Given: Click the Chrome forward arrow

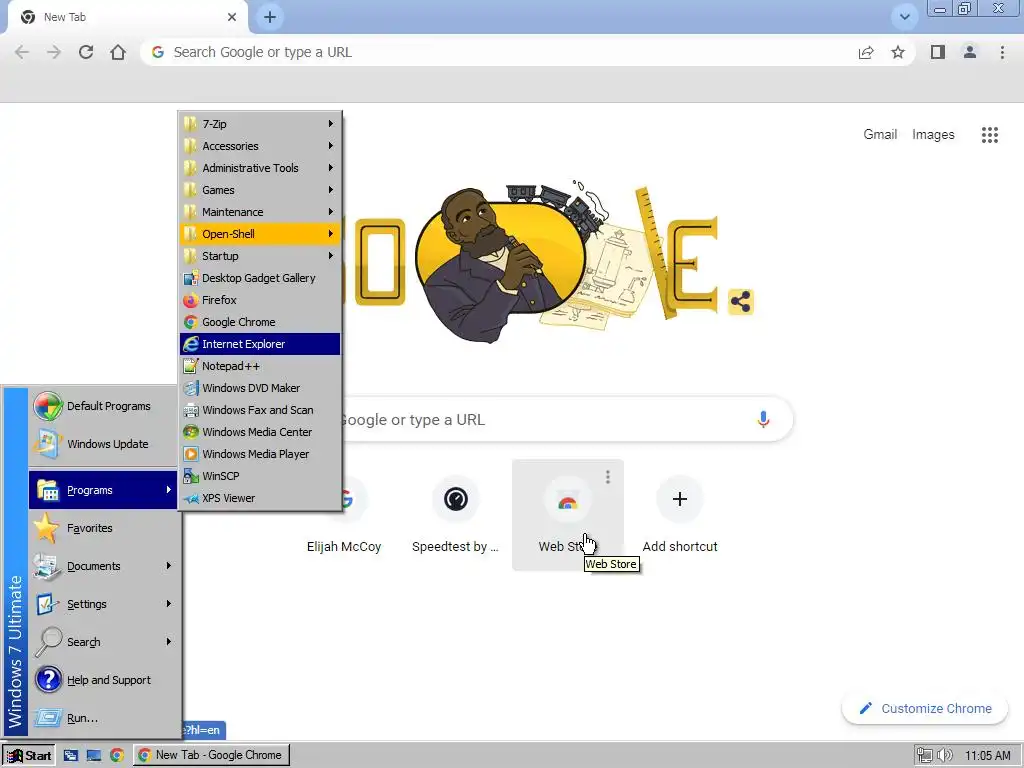Looking at the screenshot, I should point(54,52).
